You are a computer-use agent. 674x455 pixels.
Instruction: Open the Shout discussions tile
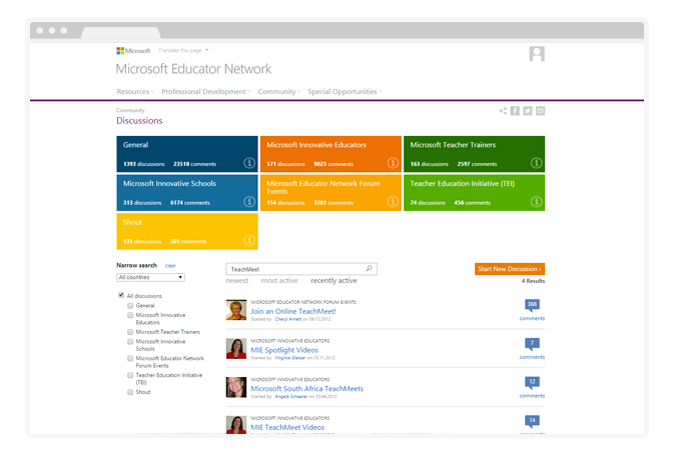click(x=187, y=232)
